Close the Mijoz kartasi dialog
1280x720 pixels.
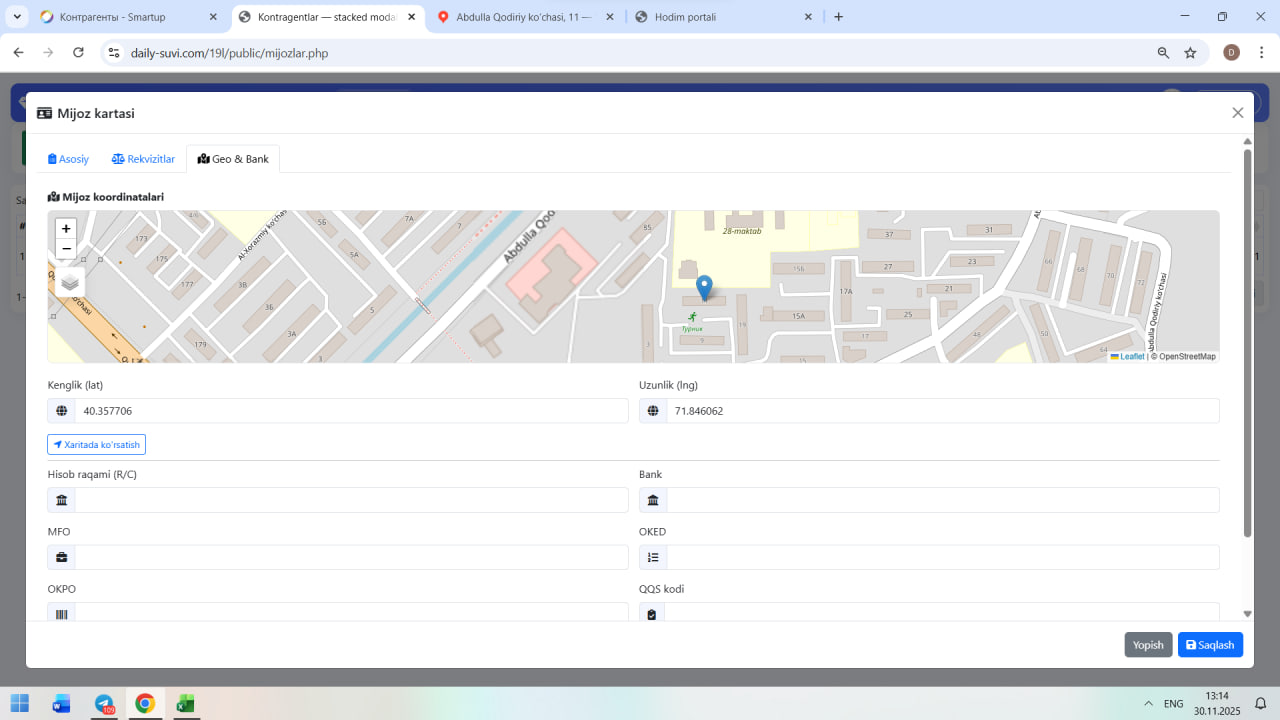(x=1237, y=113)
